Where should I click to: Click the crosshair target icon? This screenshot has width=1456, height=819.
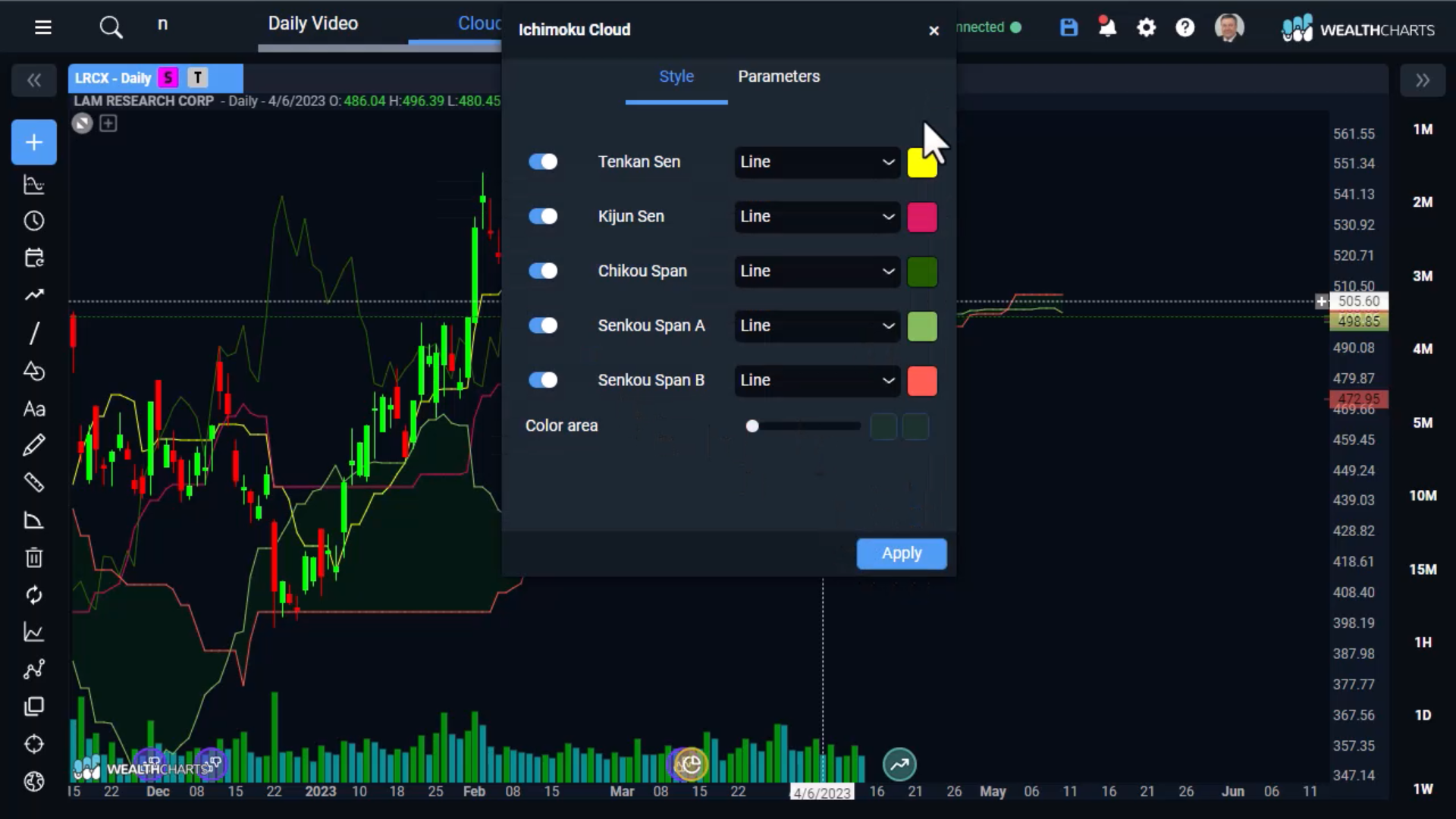pyautogui.click(x=34, y=744)
